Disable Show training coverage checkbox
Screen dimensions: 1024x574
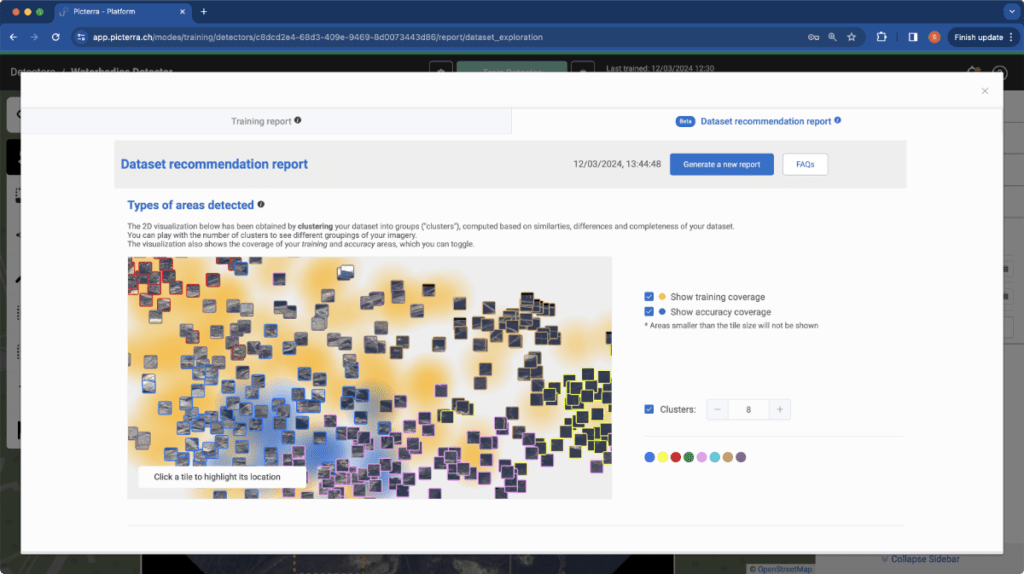[x=648, y=296]
